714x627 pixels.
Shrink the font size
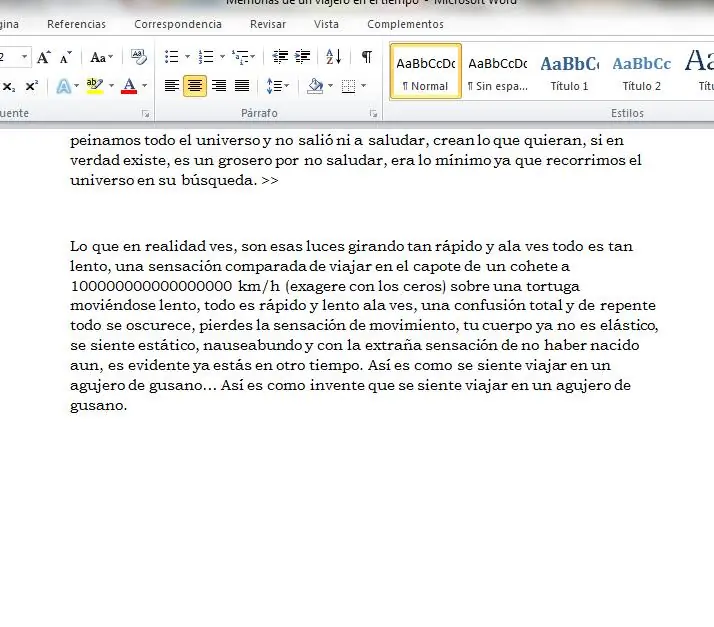tap(66, 57)
